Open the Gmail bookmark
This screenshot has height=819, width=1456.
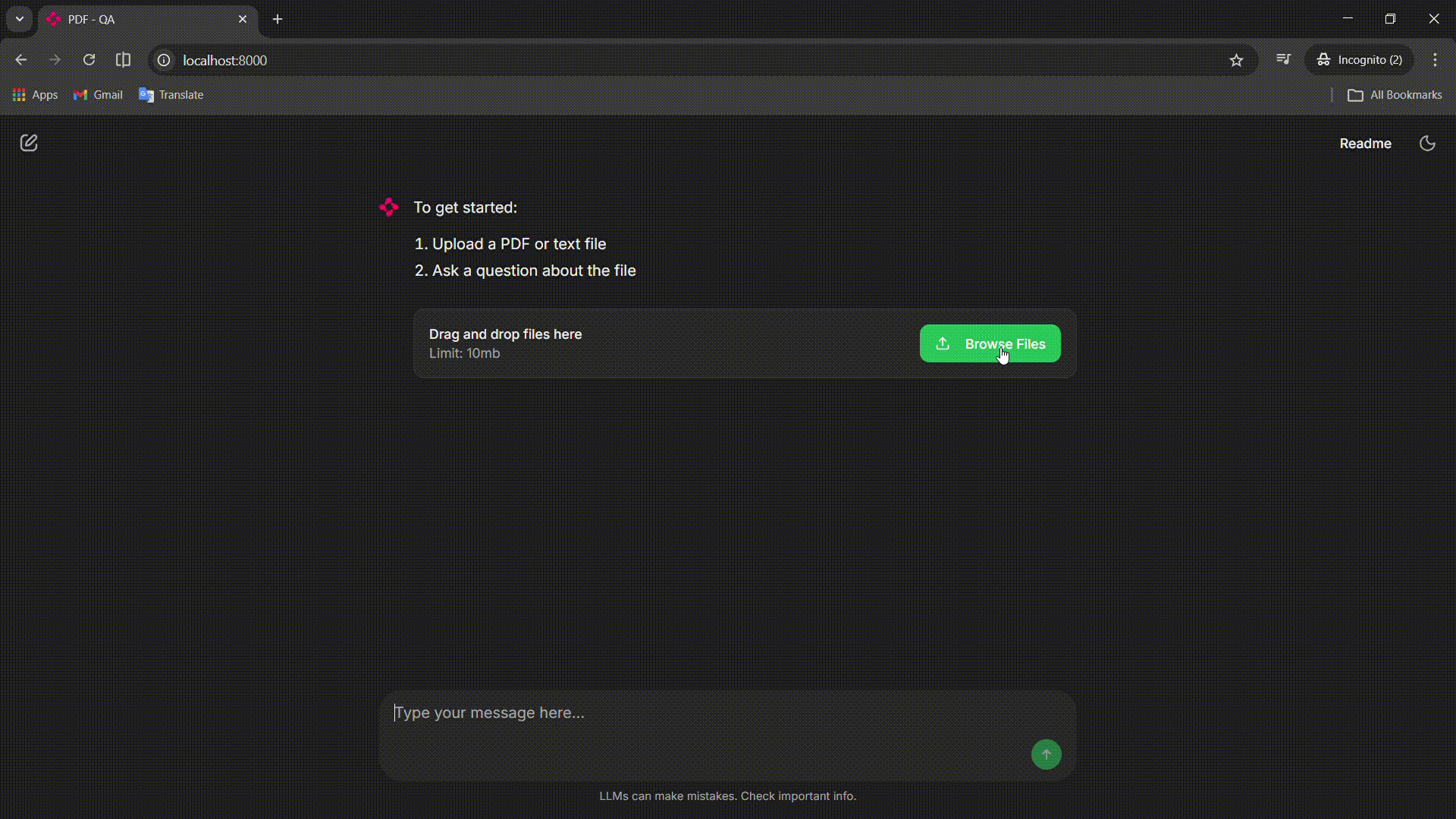coord(98,95)
